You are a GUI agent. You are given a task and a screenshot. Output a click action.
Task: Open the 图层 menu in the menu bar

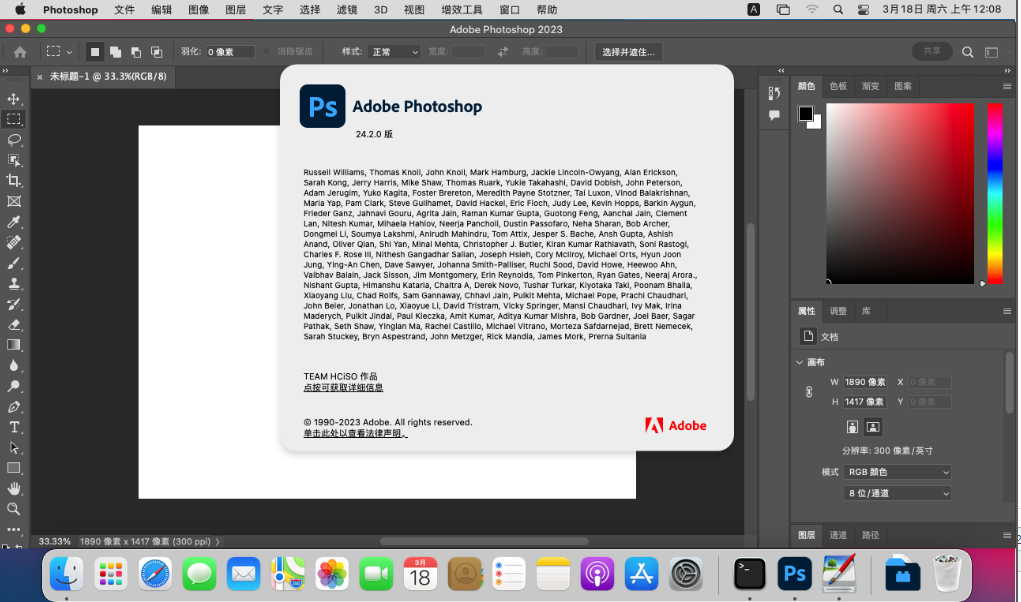click(x=235, y=10)
